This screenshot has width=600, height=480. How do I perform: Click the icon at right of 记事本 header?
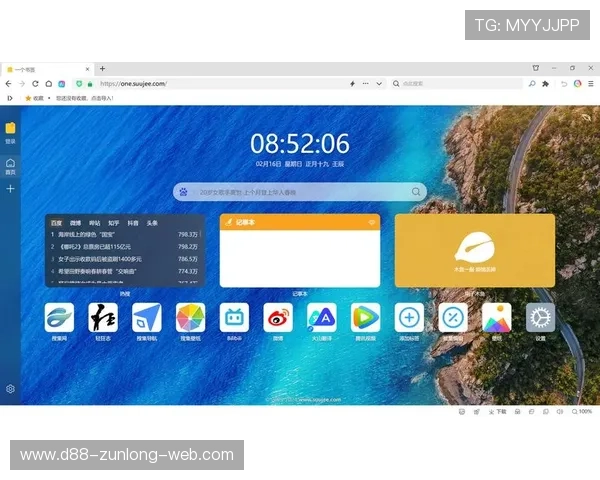[371, 222]
